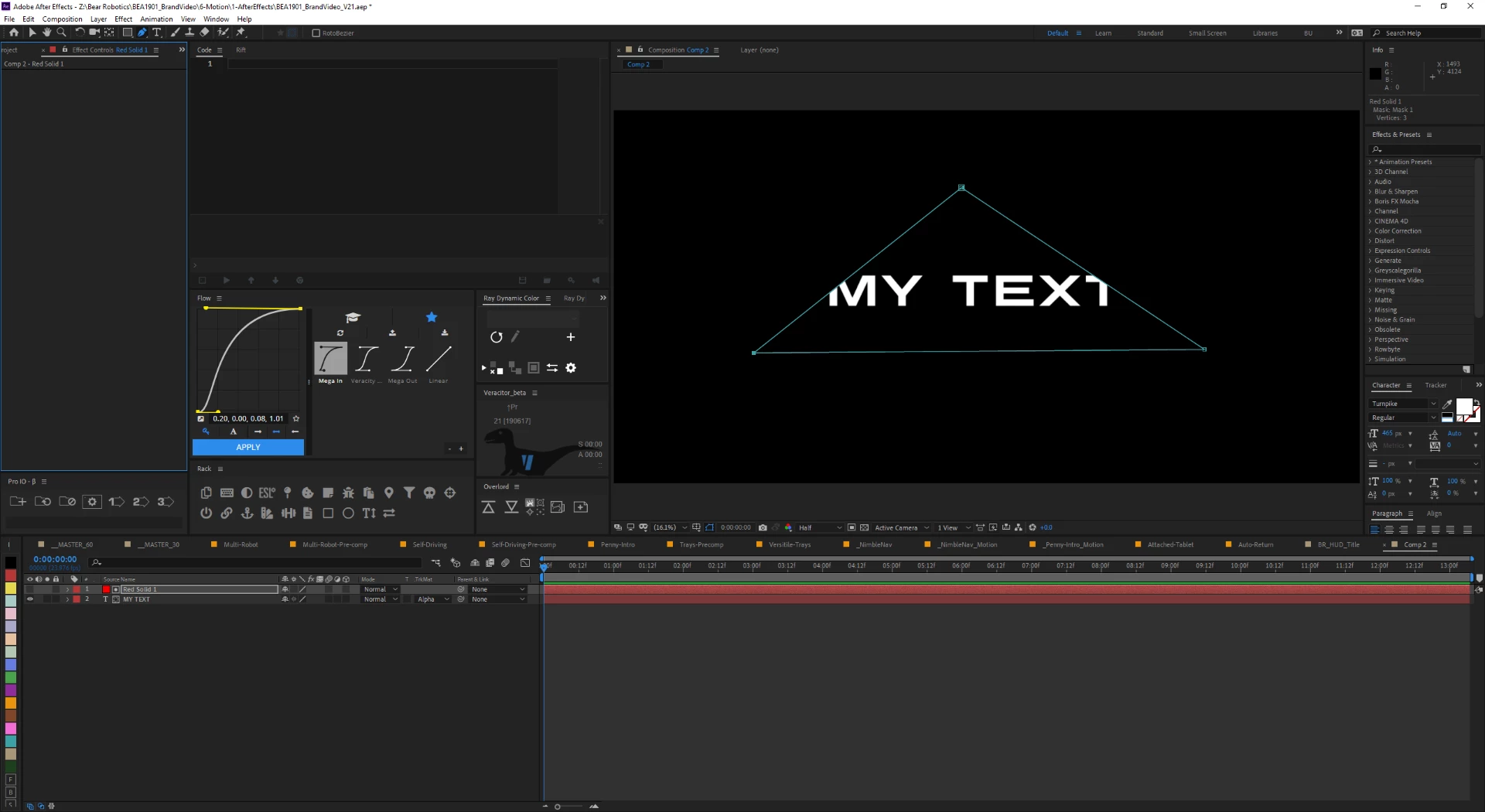1485x812 pixels.
Task: Enable the RotoBezier checkbox
Action: click(316, 33)
